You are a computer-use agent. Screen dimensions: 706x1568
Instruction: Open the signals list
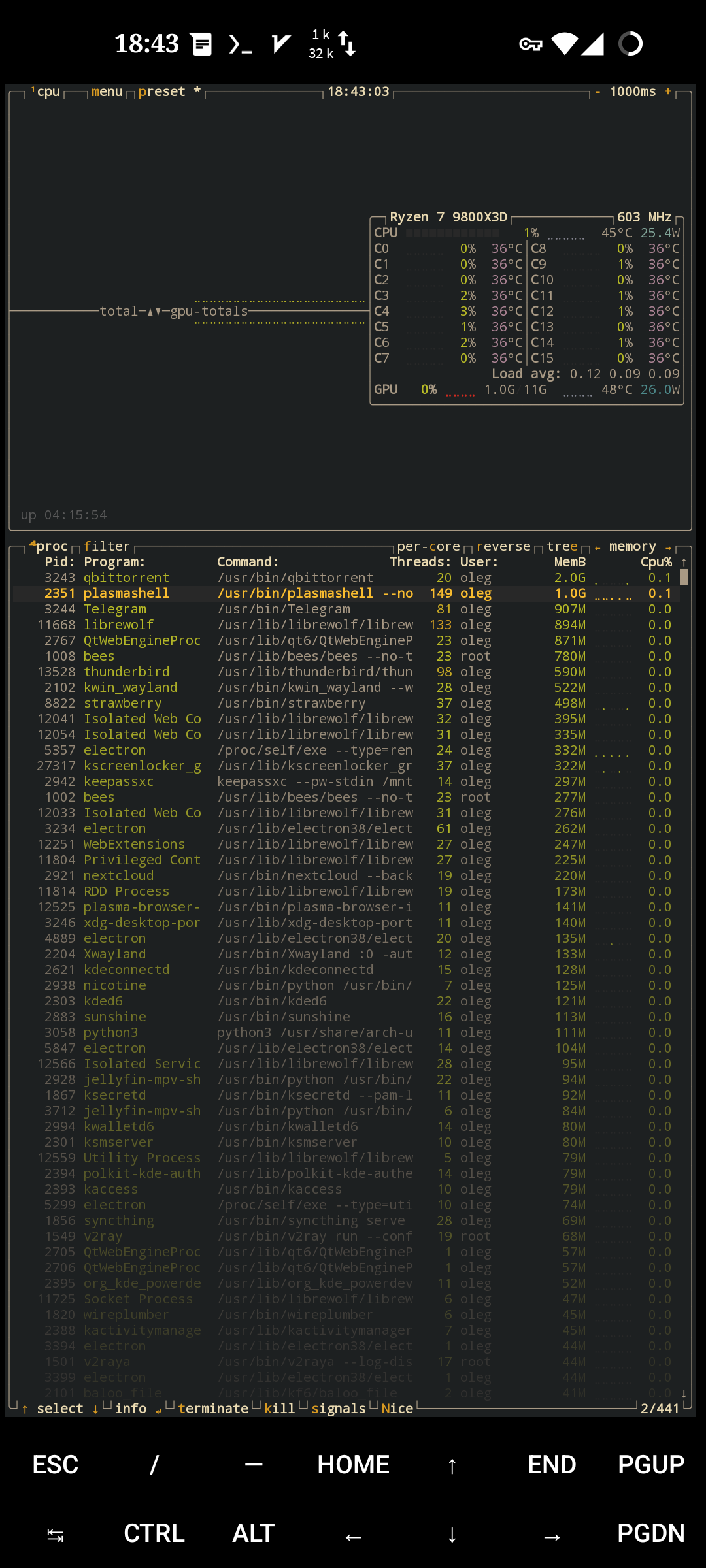pos(339,1409)
